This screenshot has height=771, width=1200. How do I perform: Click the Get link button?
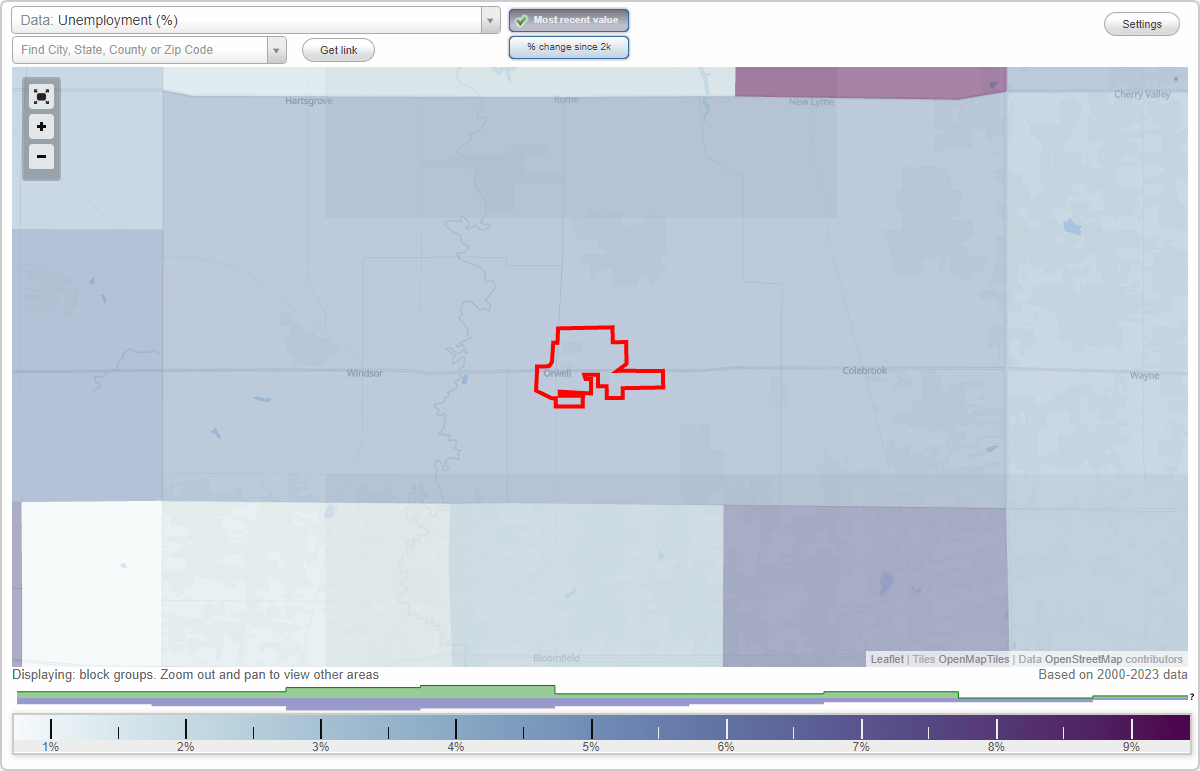(x=338, y=50)
